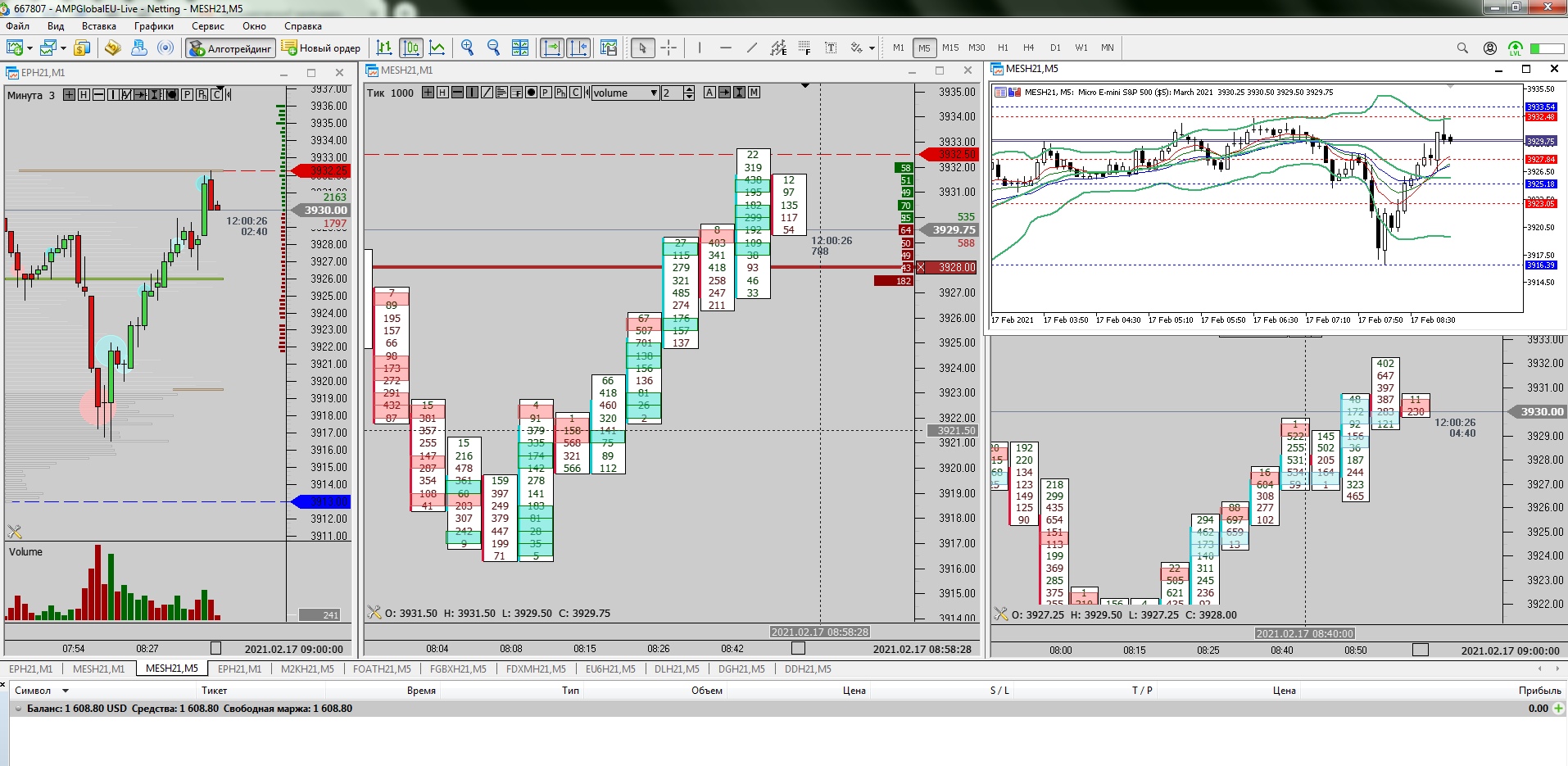Open the trading signals icon

[165, 48]
